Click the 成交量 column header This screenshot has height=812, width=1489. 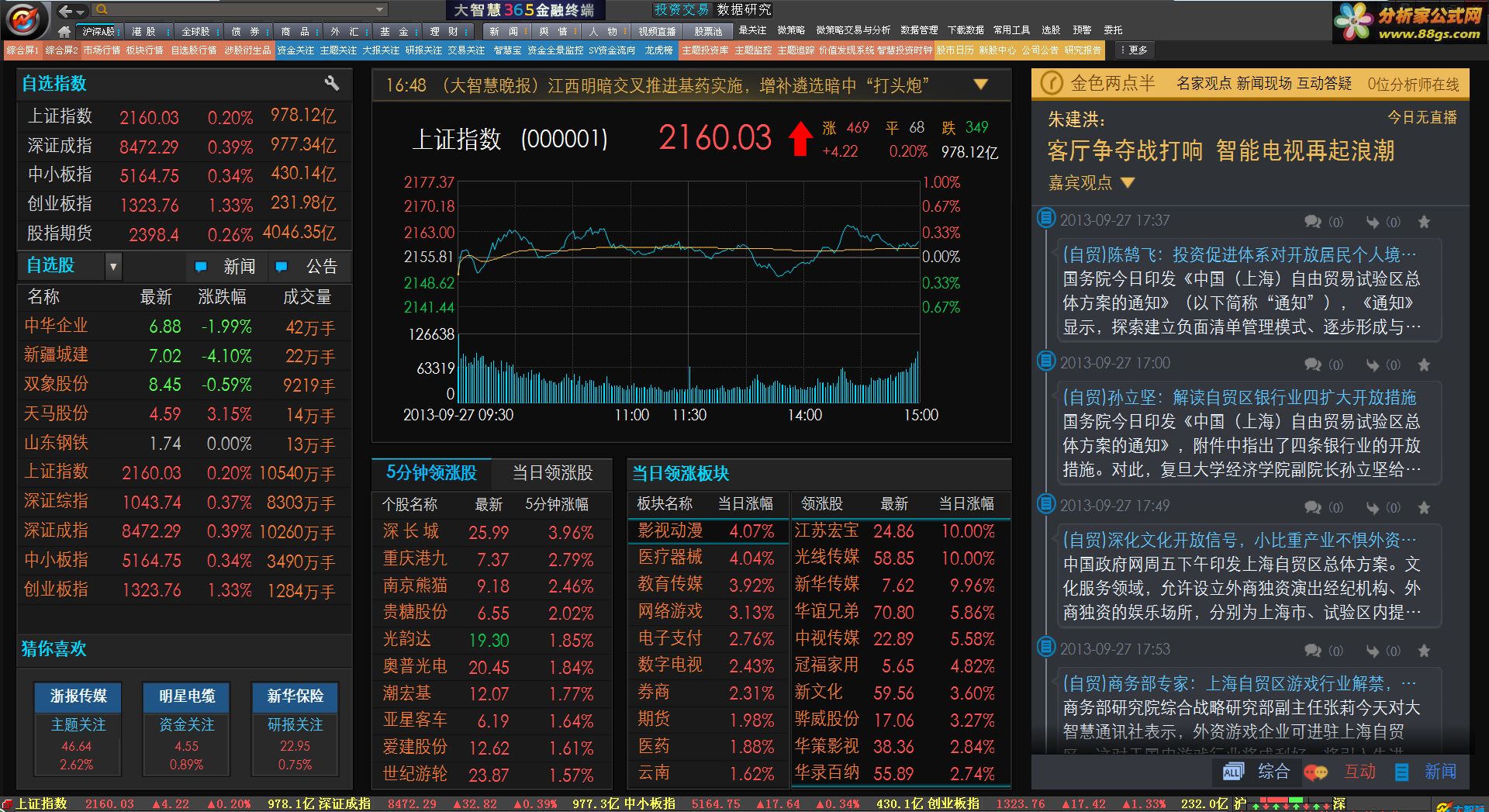[307, 297]
